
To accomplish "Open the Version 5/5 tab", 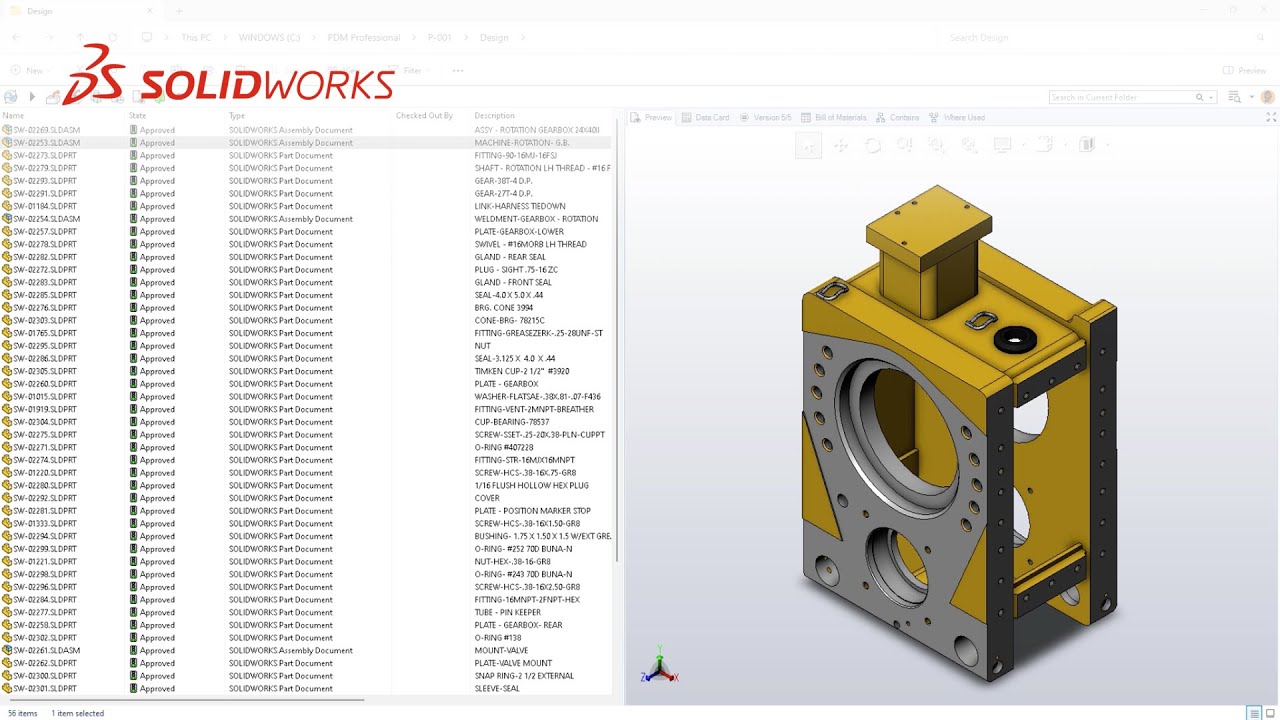I will 764,118.
